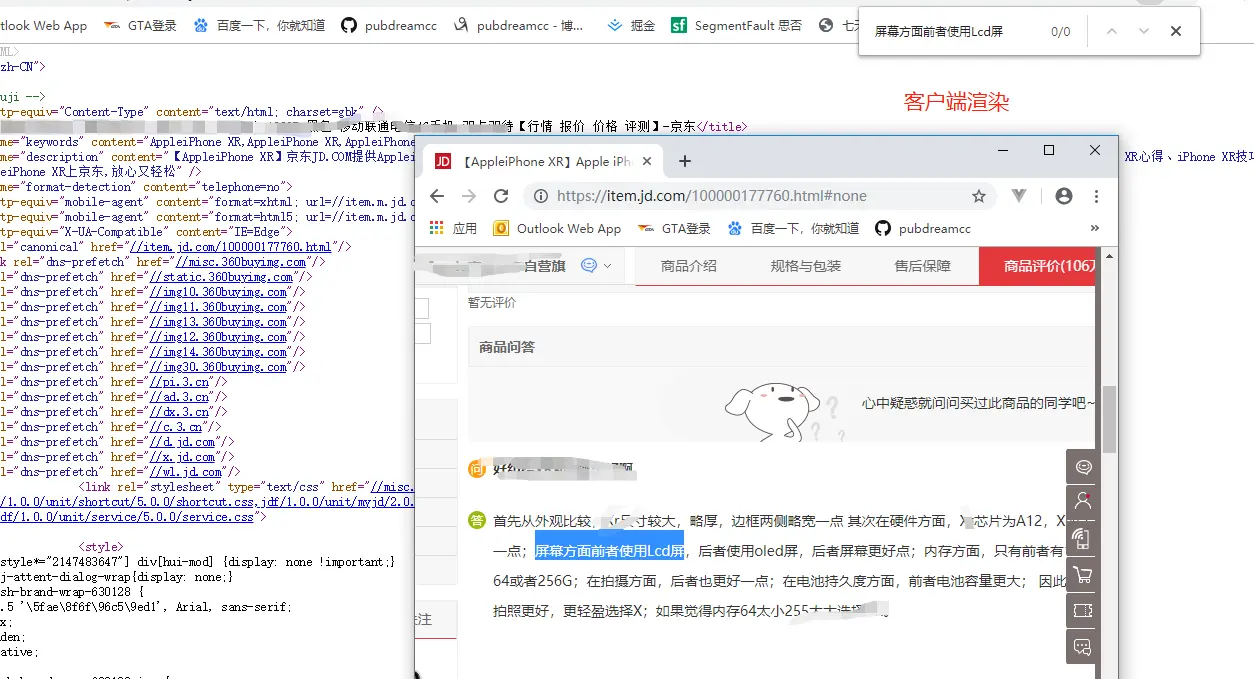Viewport: 1254px width, 679px height.
Task: Go to next find result arrow
Action: [1143, 31]
